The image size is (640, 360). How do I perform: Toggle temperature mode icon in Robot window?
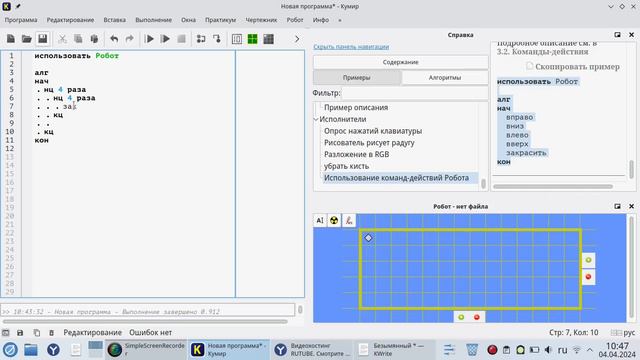point(349,220)
